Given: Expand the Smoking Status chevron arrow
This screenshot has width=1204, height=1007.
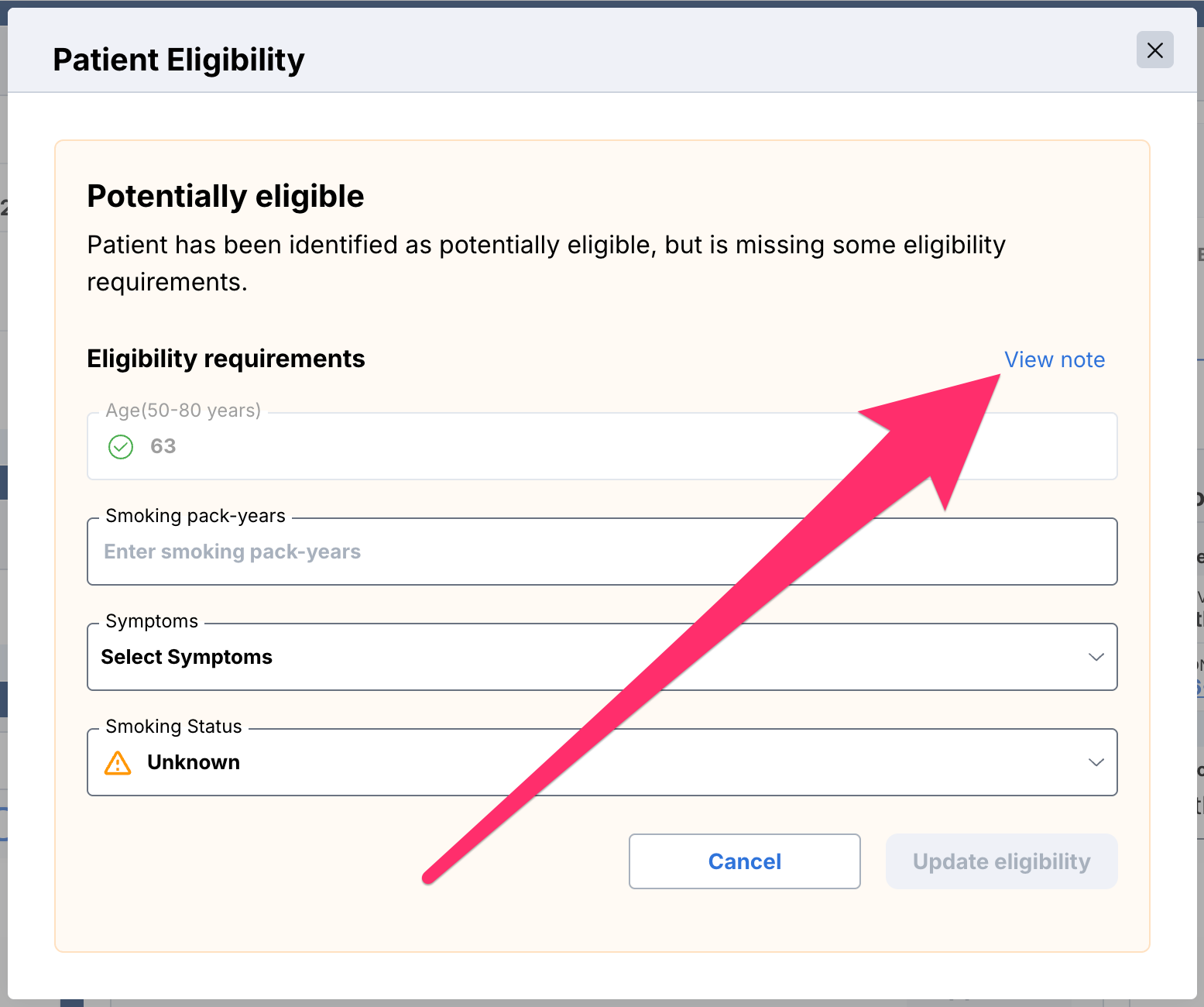Looking at the screenshot, I should [x=1096, y=762].
